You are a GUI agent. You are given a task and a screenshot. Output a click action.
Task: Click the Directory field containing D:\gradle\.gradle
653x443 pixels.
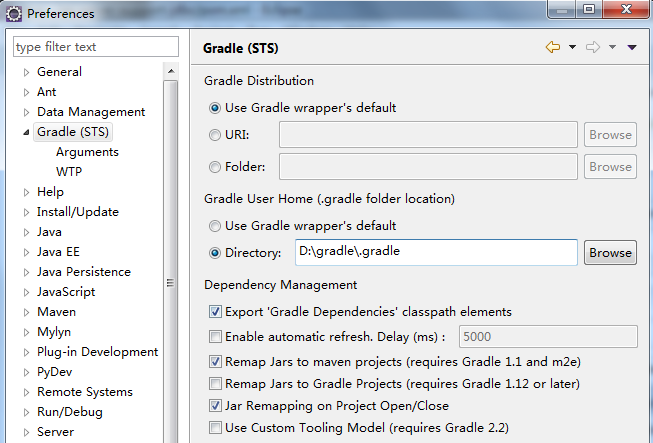(x=436, y=252)
